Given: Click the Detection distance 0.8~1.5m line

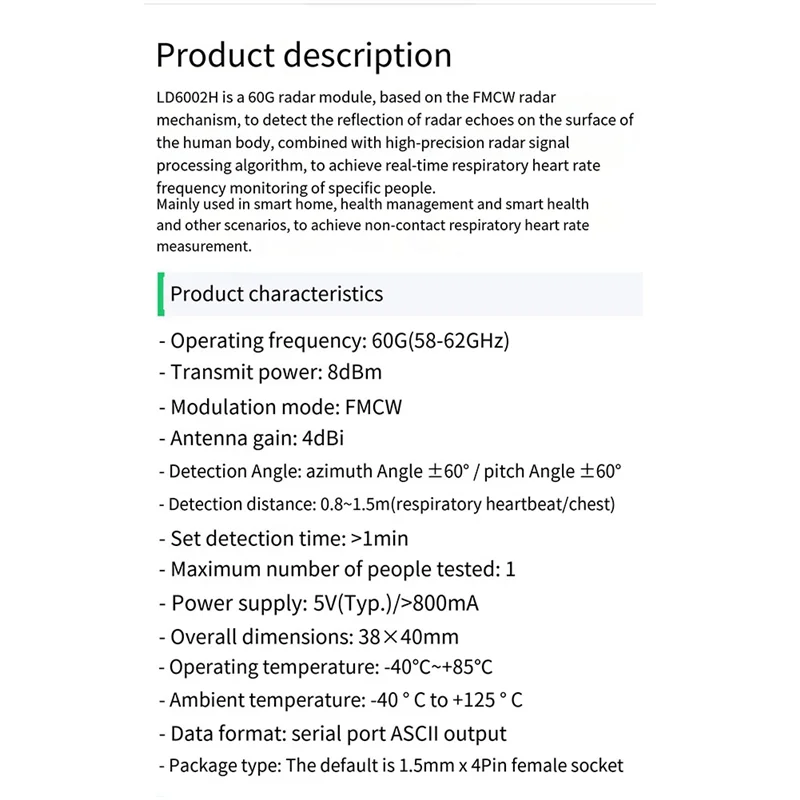Looking at the screenshot, I should coord(387,504).
